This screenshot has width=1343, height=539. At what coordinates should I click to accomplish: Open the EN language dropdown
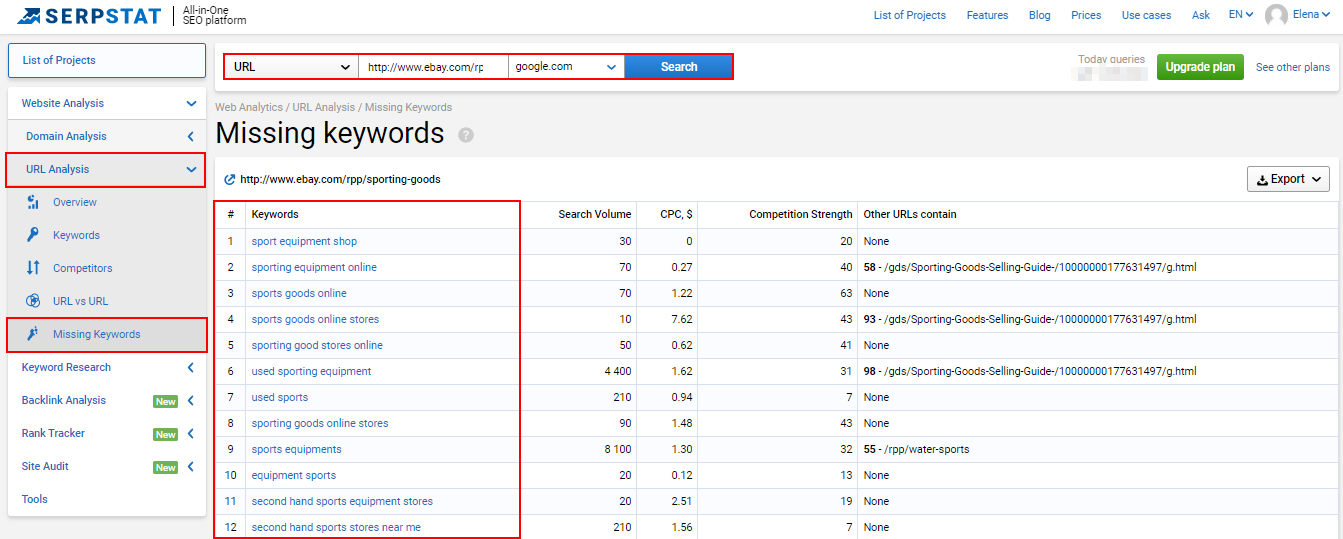coord(1241,15)
